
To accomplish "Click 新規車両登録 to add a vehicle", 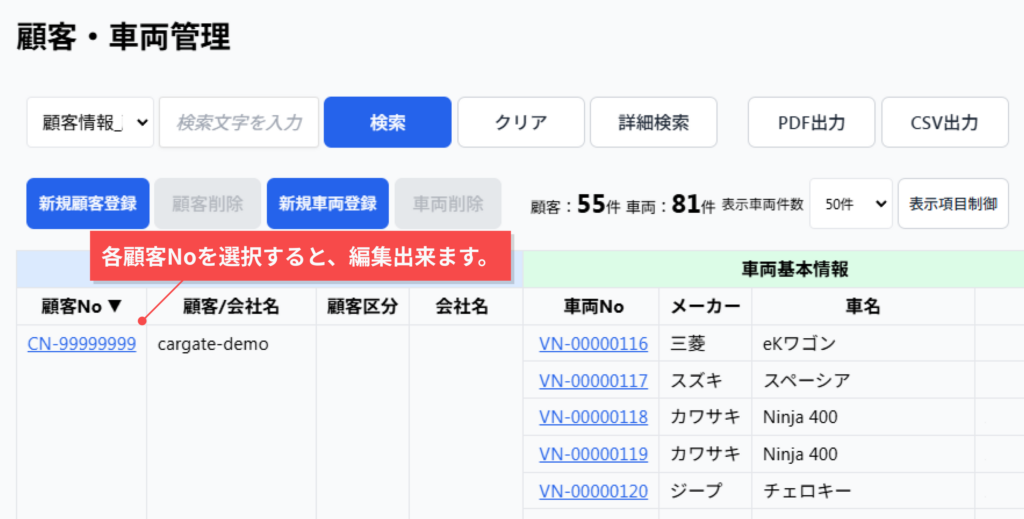I will (327, 204).
